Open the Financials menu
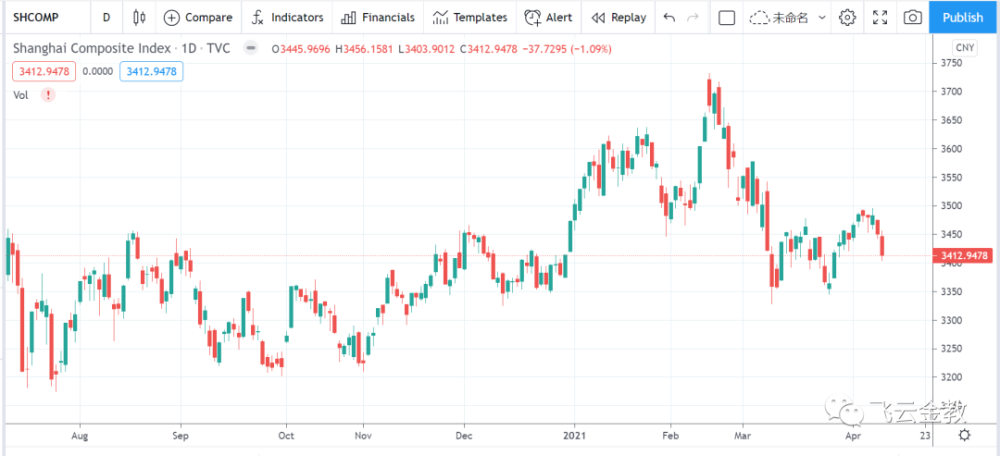The width and height of the screenshot is (1000, 456). tap(377, 17)
